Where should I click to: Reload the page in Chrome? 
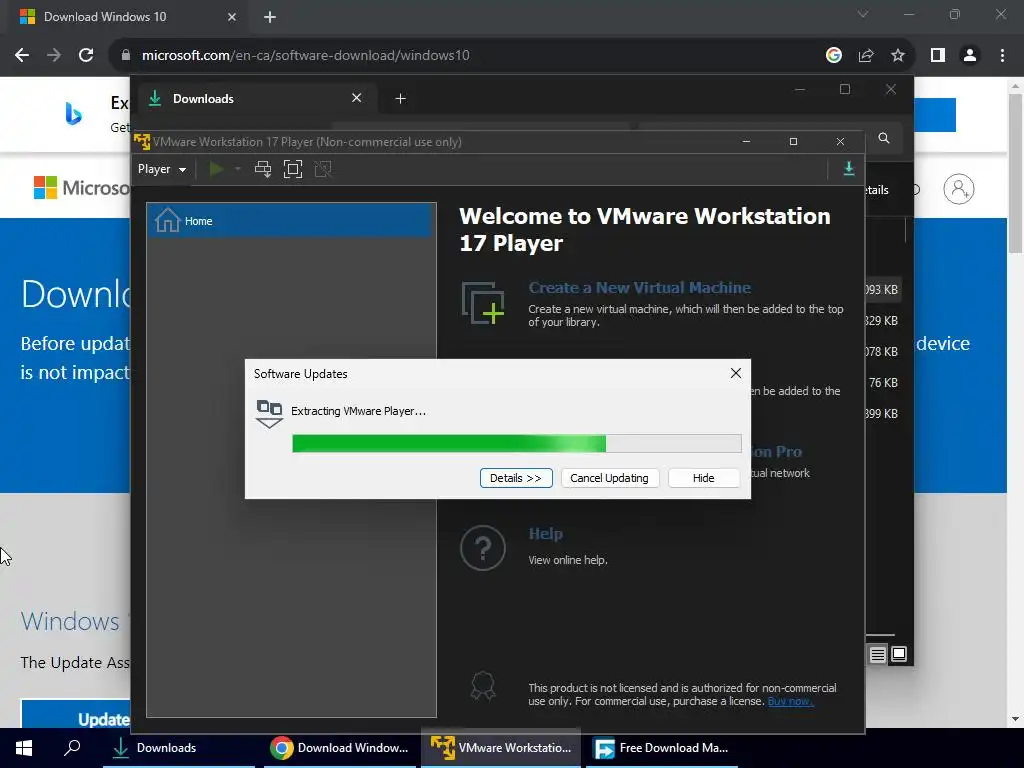tap(86, 56)
